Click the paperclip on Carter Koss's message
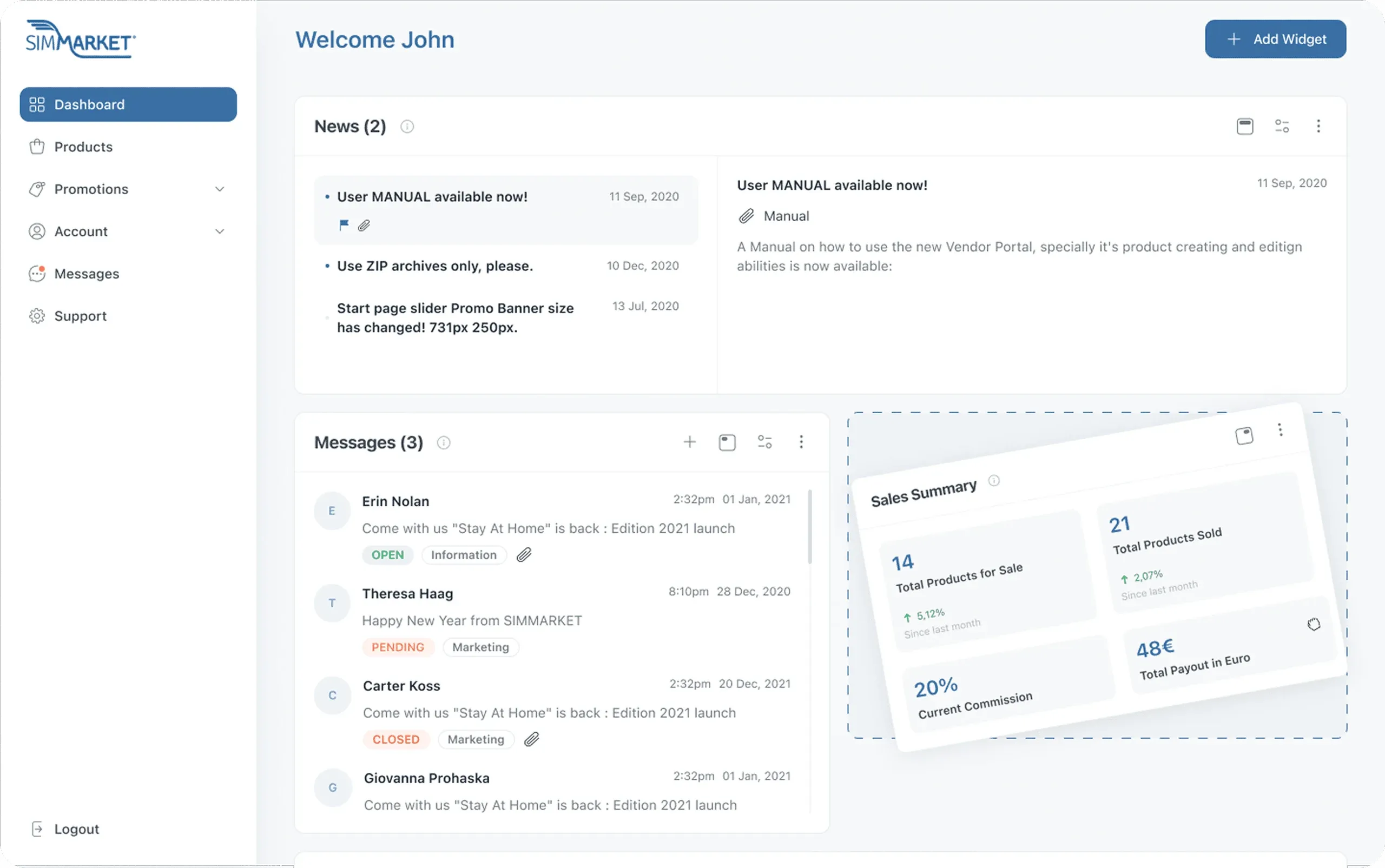Screen dimensions: 1385x868 pos(532,740)
